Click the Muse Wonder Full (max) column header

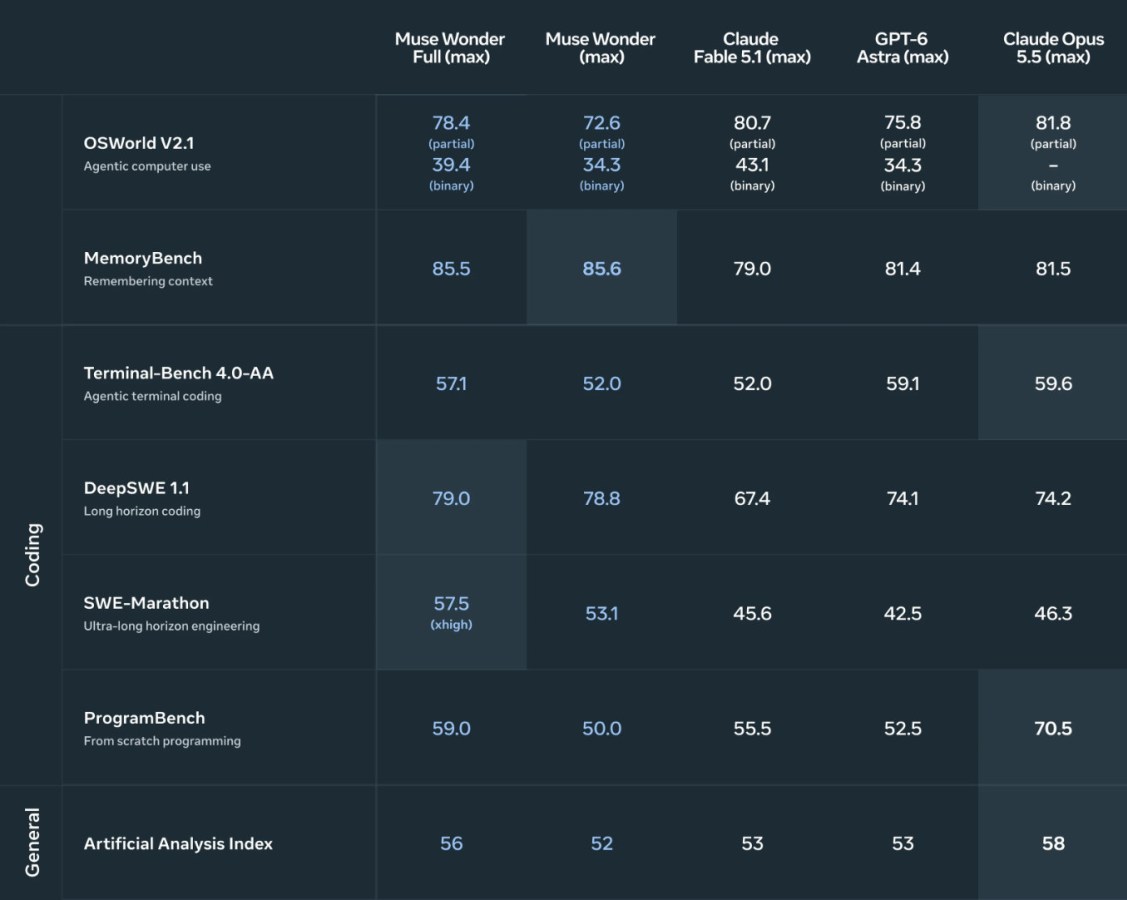coord(451,48)
